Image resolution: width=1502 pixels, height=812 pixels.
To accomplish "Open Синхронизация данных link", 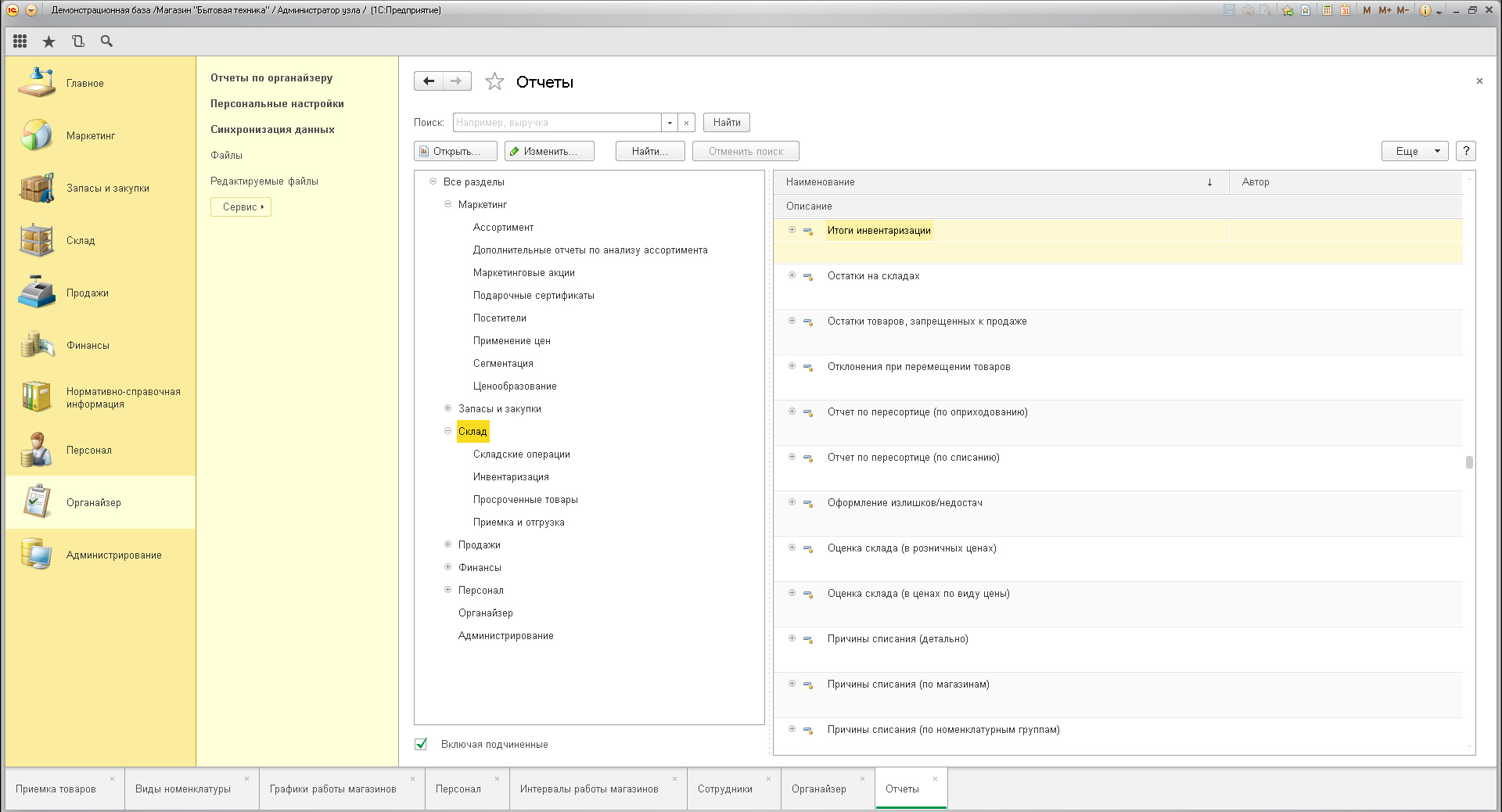I will pos(272,129).
